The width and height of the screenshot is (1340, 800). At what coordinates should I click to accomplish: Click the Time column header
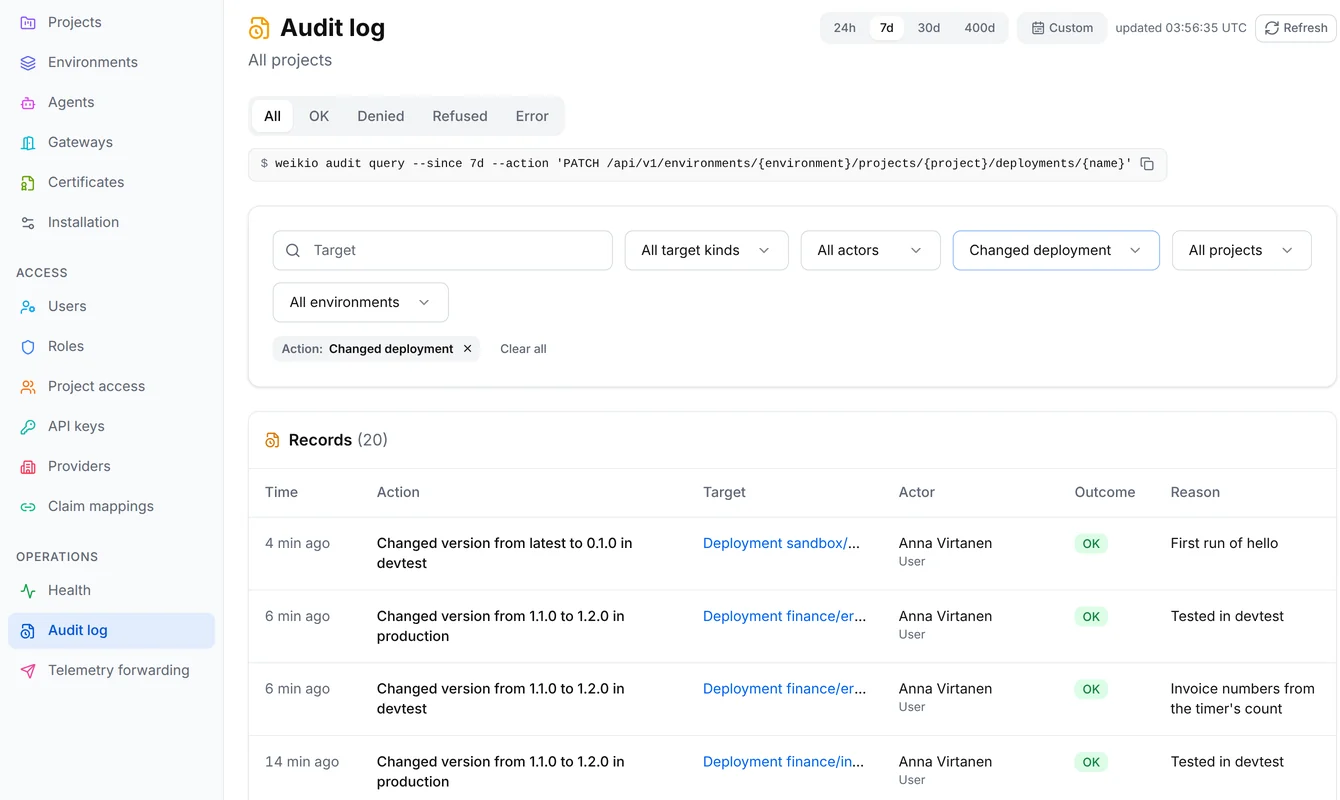(282, 492)
